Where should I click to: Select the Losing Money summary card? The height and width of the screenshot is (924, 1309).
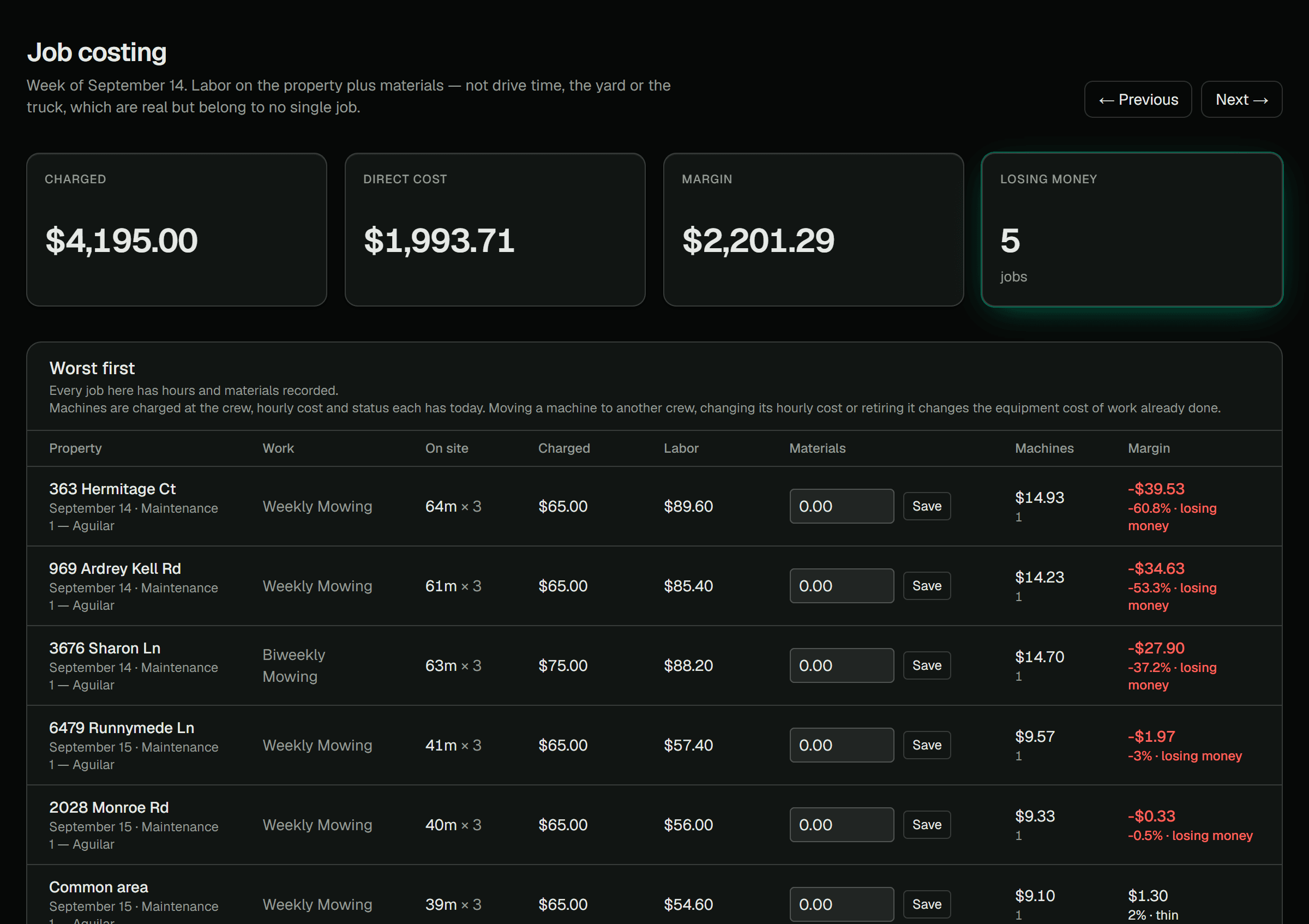(1132, 229)
